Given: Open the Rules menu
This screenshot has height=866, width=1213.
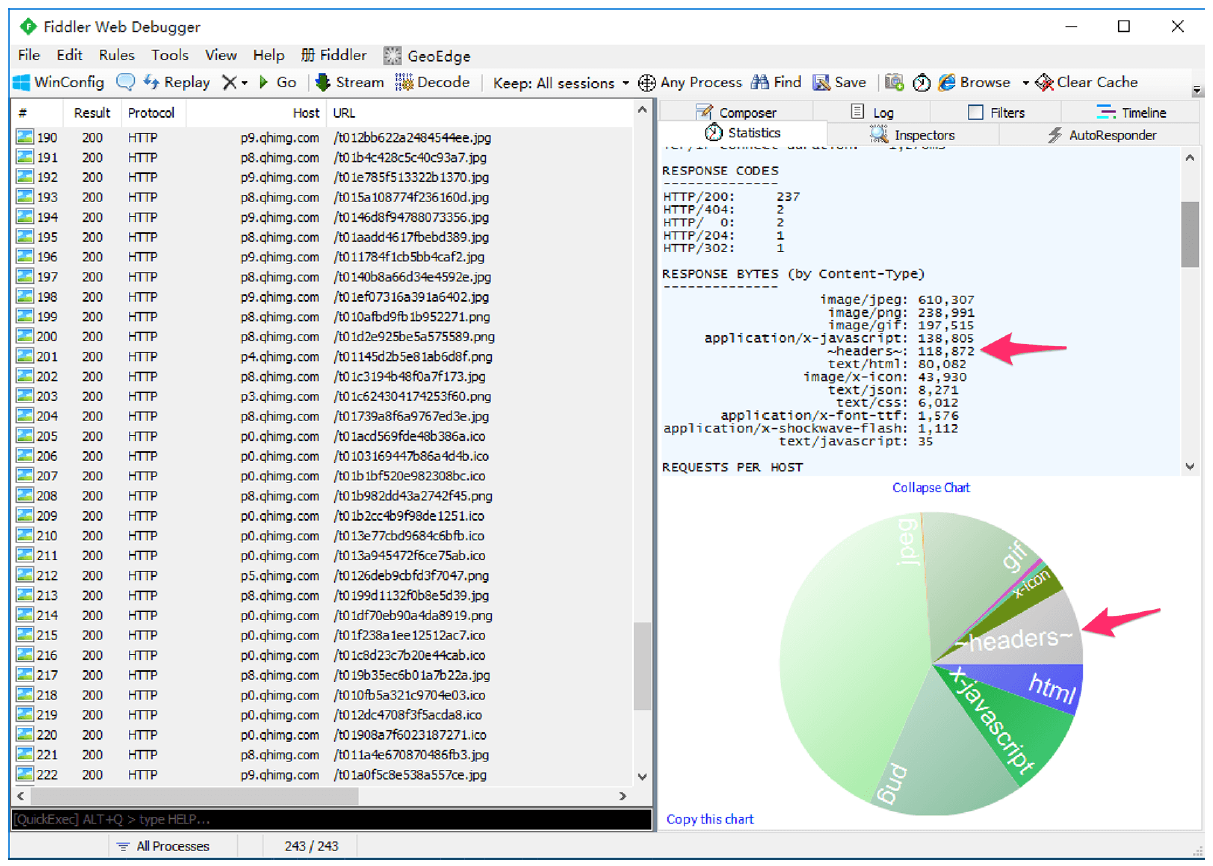Looking at the screenshot, I should pyautogui.click(x=116, y=55).
